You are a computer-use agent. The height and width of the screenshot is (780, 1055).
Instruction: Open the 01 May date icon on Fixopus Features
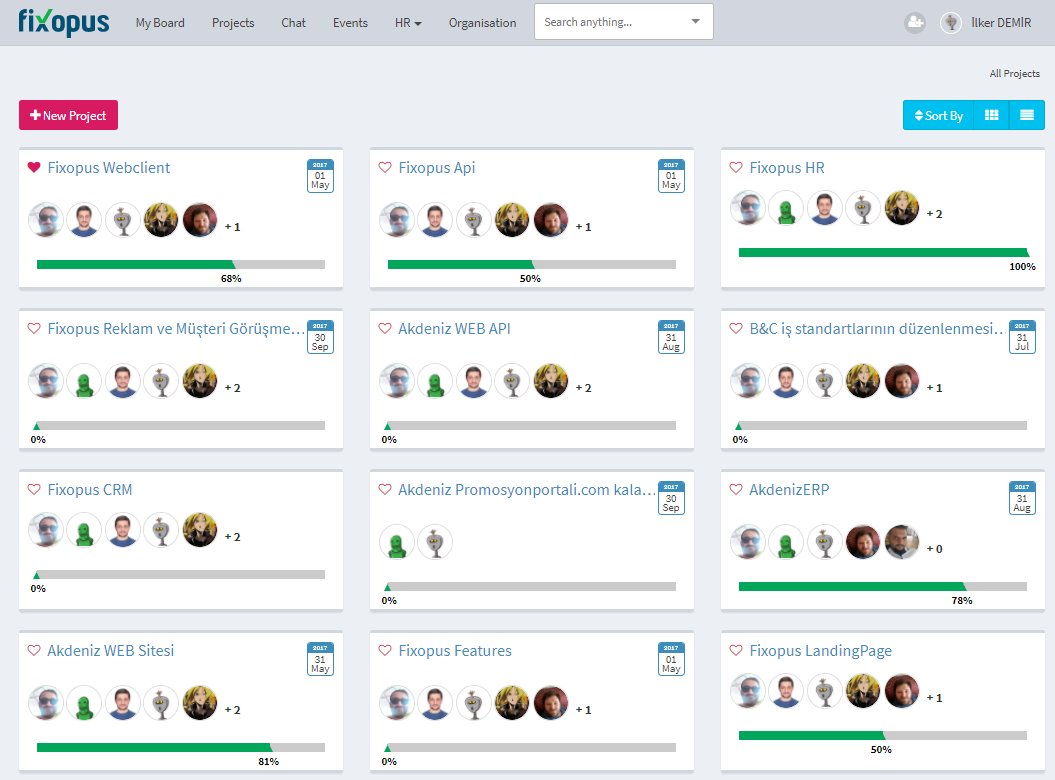point(671,660)
